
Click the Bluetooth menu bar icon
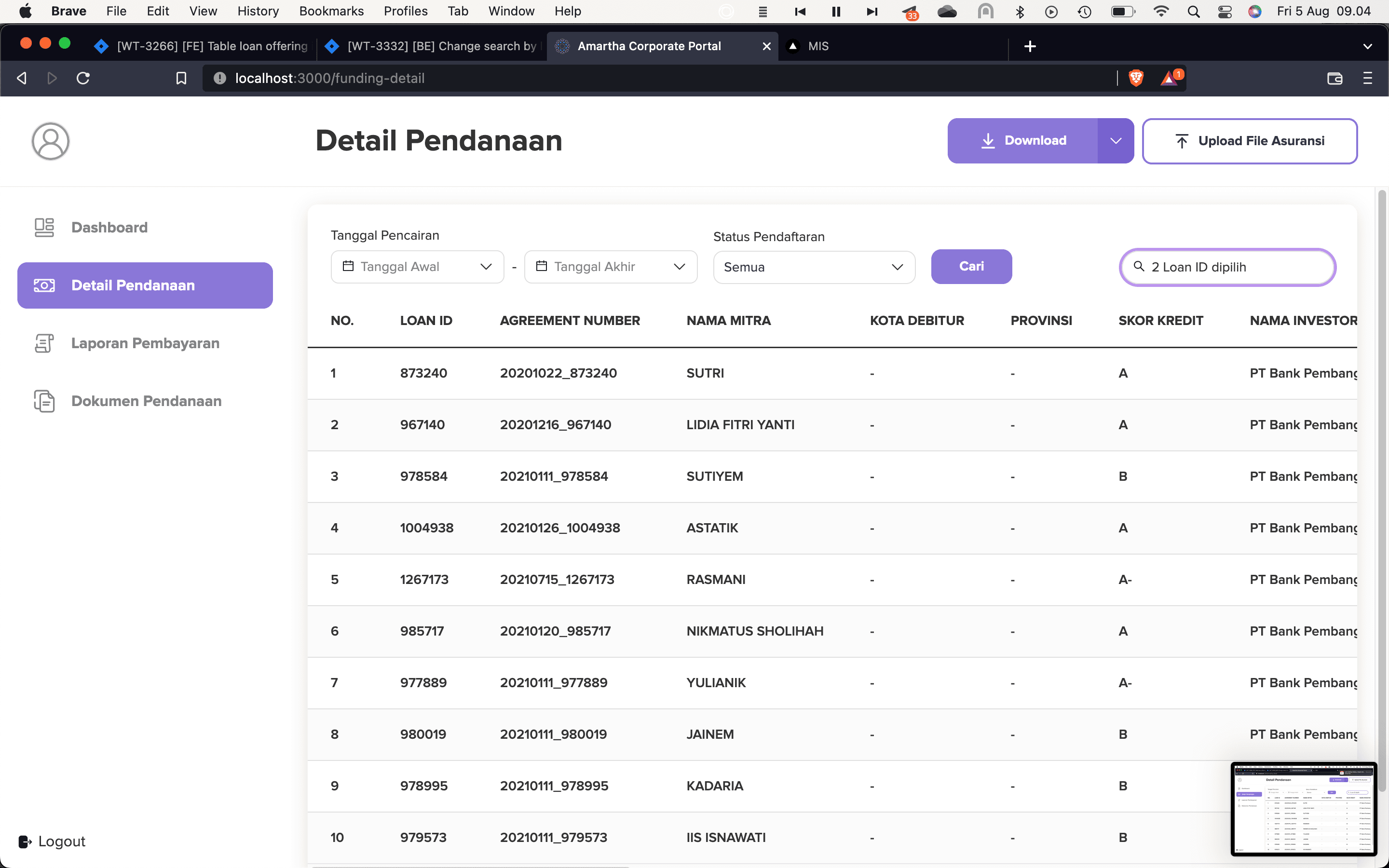pyautogui.click(x=1020, y=12)
